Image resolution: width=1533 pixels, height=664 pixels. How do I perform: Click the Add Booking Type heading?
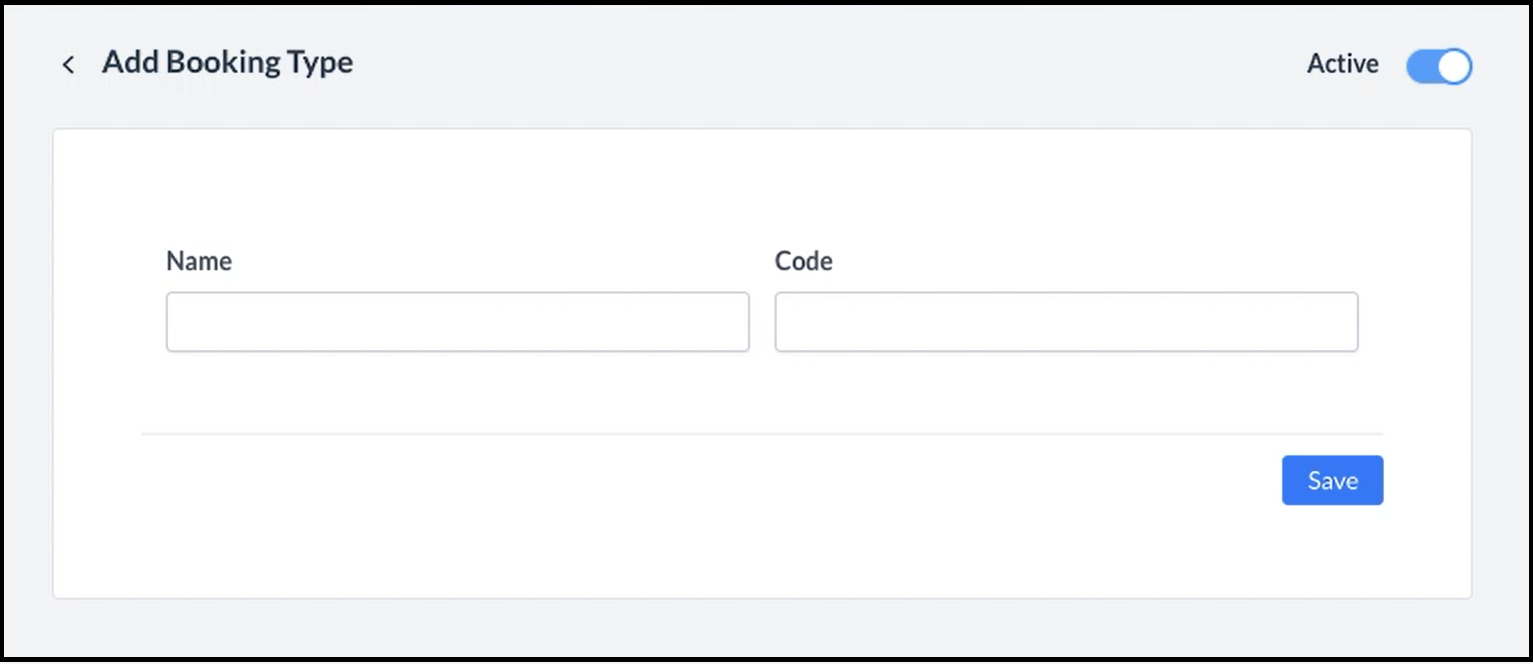pyautogui.click(x=227, y=62)
